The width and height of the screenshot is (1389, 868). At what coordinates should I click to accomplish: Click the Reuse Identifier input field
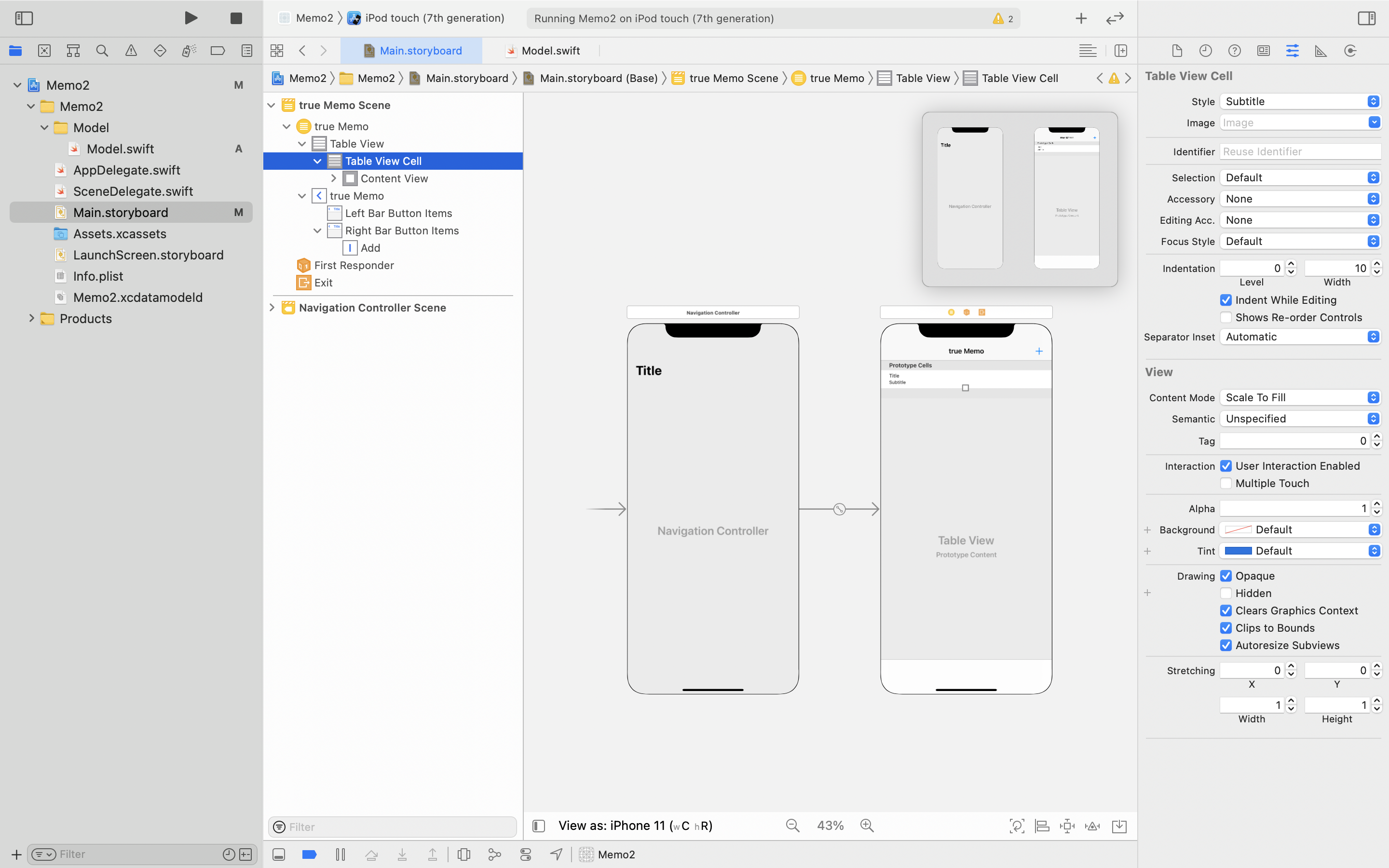1299,151
